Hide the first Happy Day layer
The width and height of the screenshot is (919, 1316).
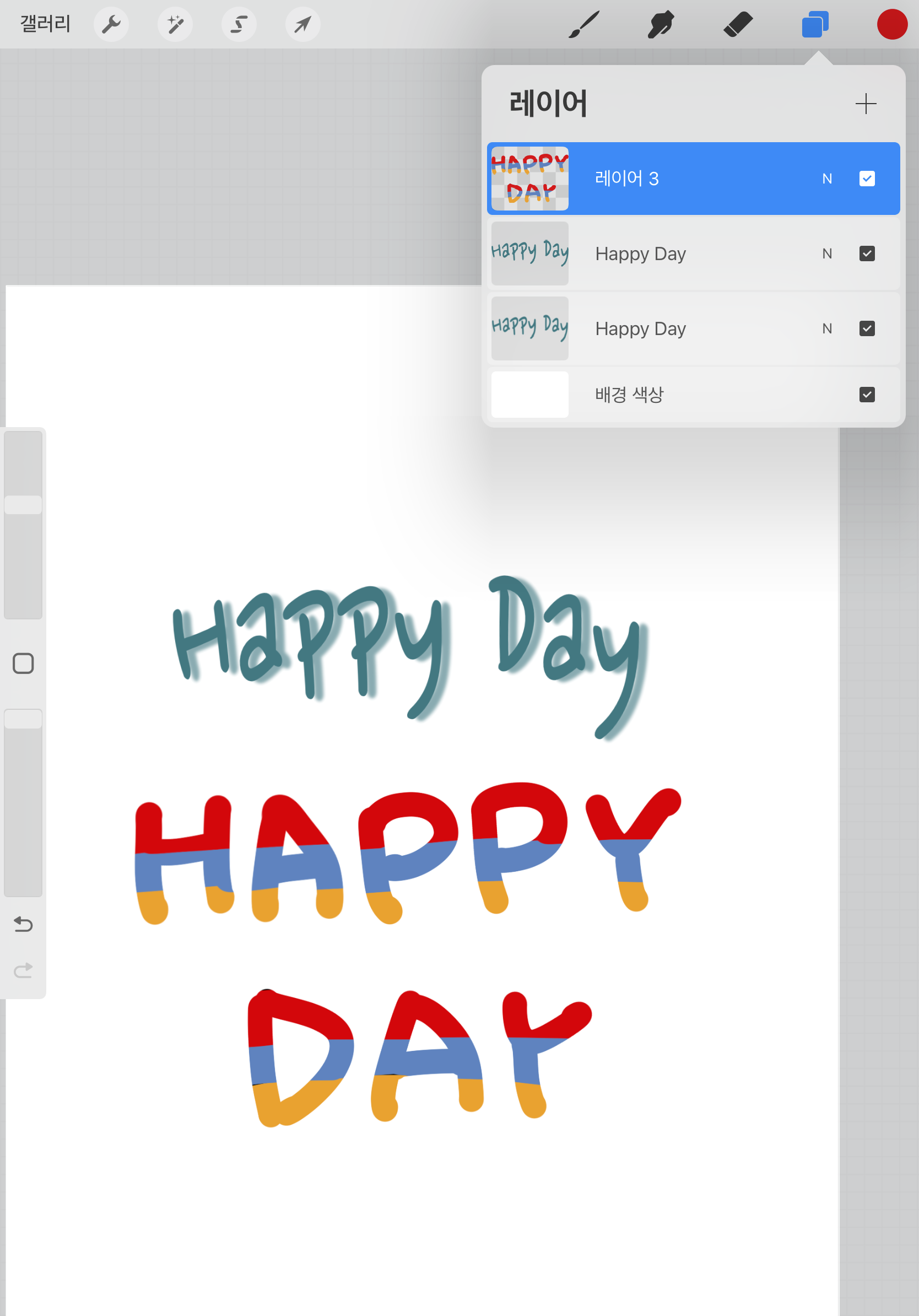click(x=867, y=254)
